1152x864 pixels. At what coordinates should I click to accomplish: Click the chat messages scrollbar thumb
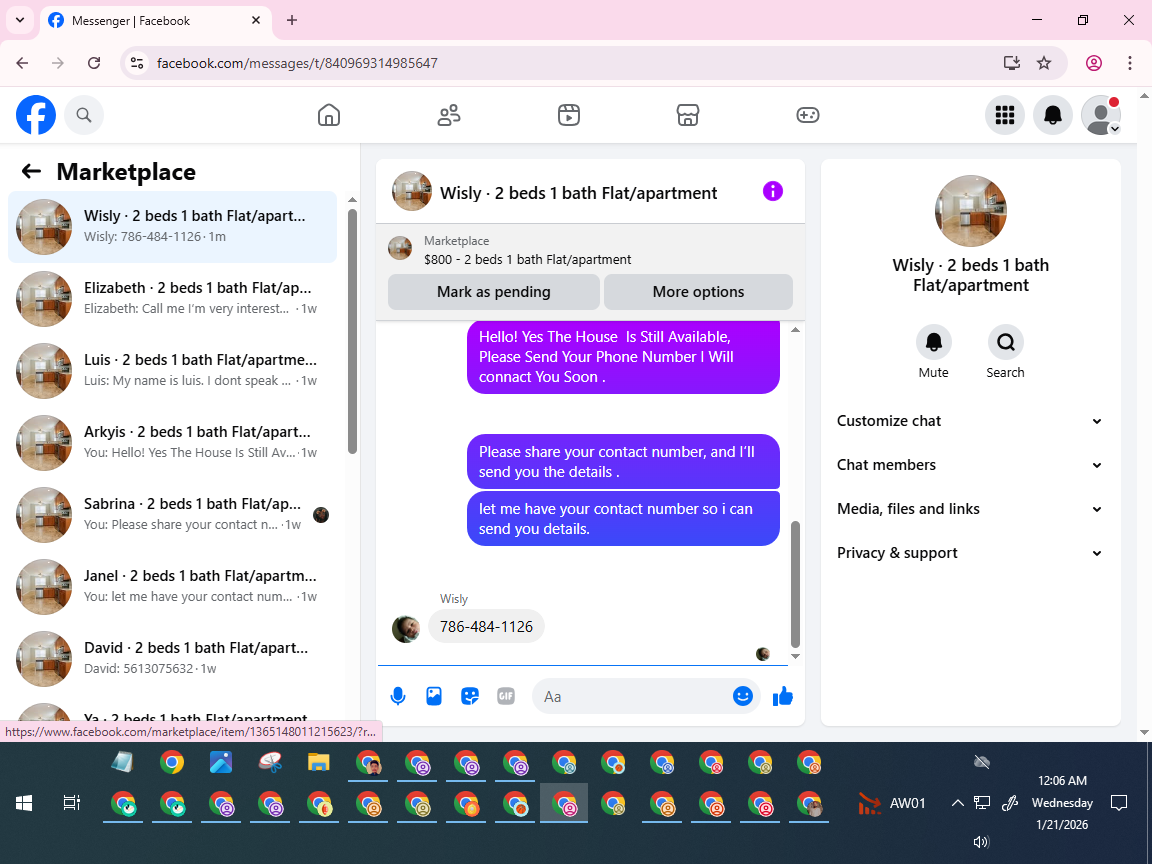tap(795, 584)
